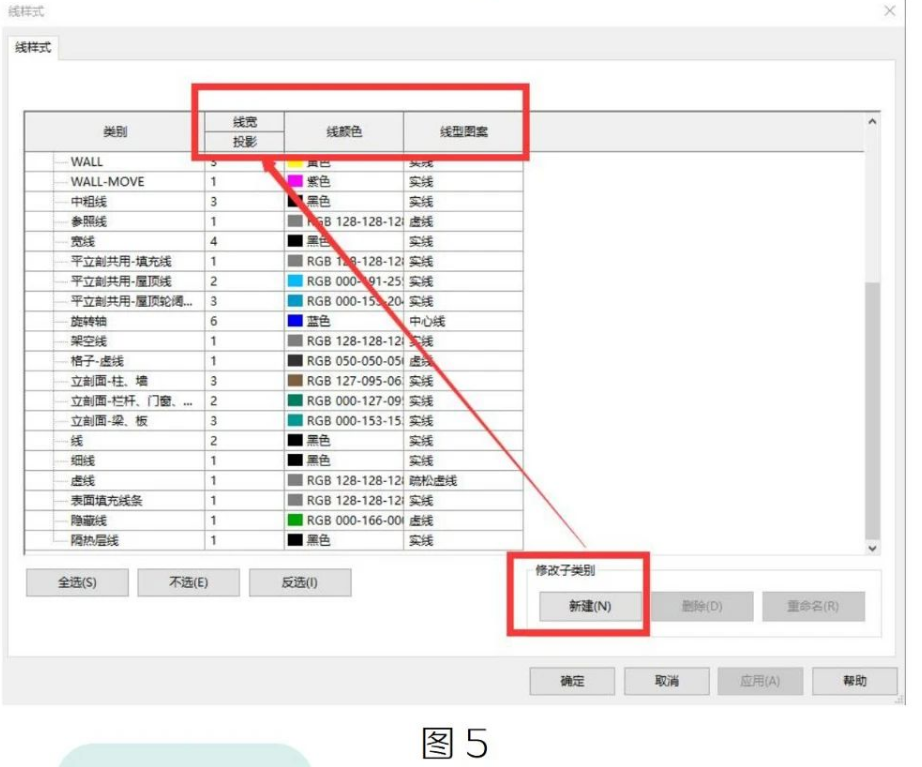Click the 不选(E) button
Viewport: 922px width, 767px height.
(189, 582)
